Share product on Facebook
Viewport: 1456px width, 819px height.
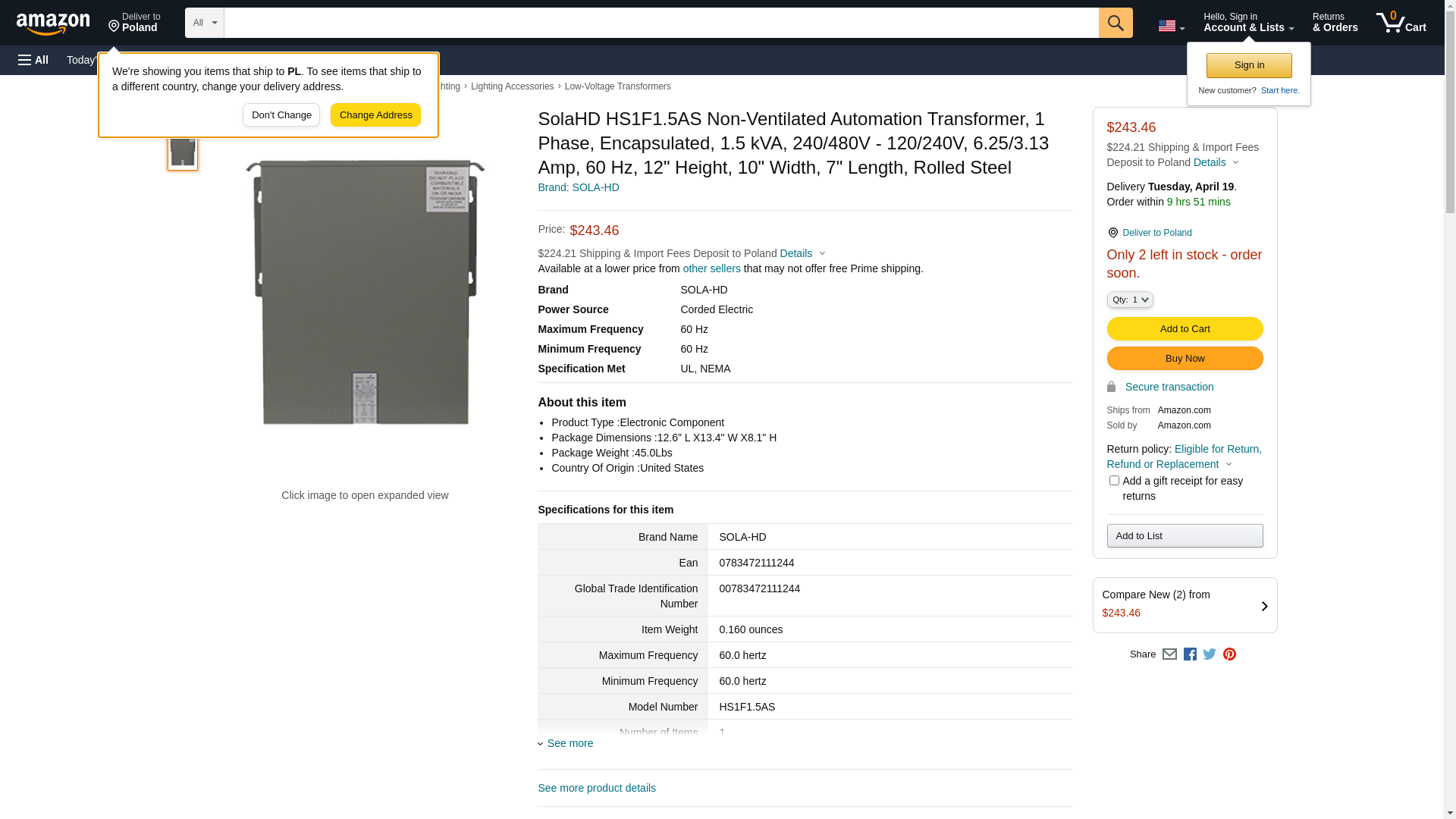tap(1190, 654)
